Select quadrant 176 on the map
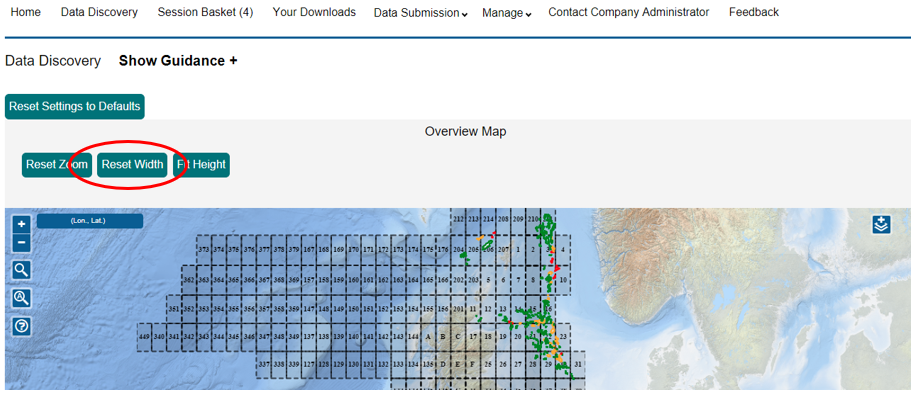Viewport: 913px width, 398px height. coord(443,250)
